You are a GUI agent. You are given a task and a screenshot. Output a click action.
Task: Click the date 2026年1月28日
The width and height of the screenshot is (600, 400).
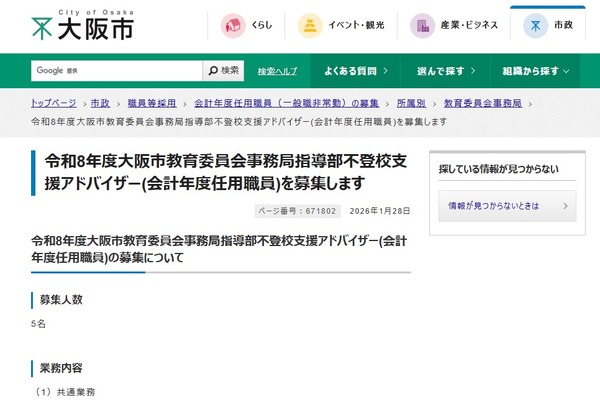[380, 211]
